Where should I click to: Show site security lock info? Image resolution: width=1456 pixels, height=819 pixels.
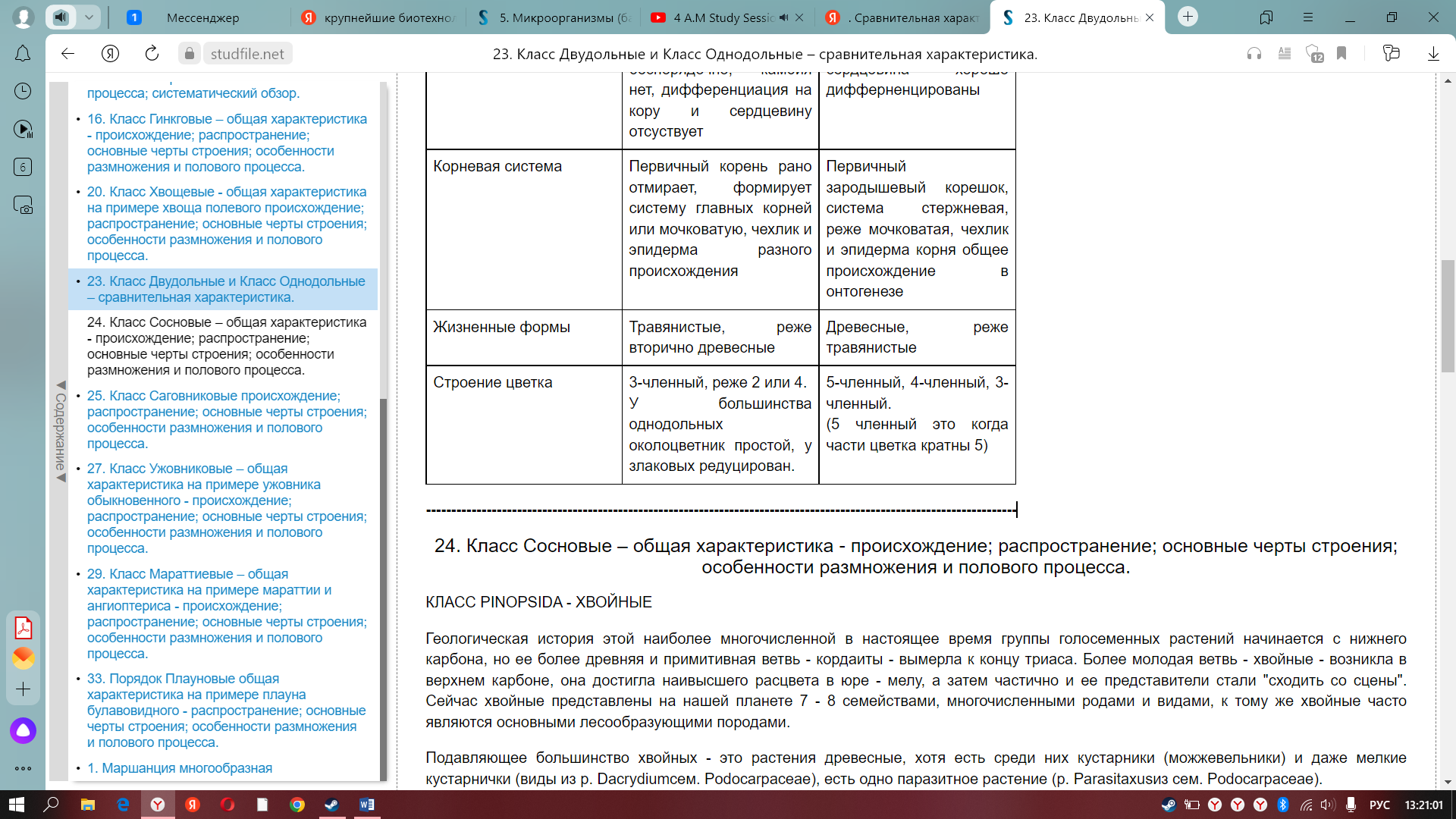(x=189, y=53)
